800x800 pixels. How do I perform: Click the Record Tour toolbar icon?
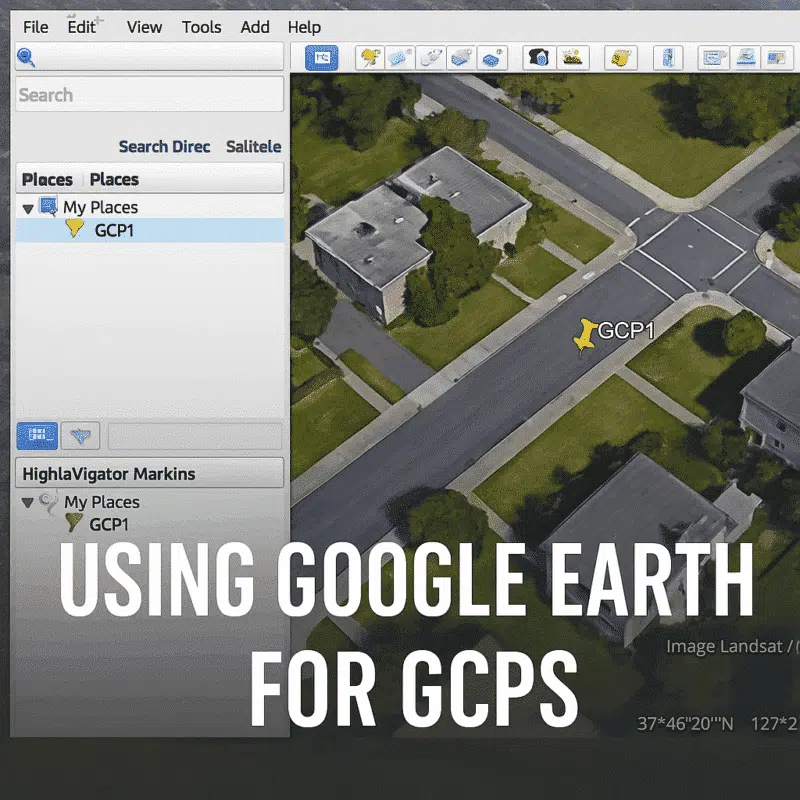point(492,58)
